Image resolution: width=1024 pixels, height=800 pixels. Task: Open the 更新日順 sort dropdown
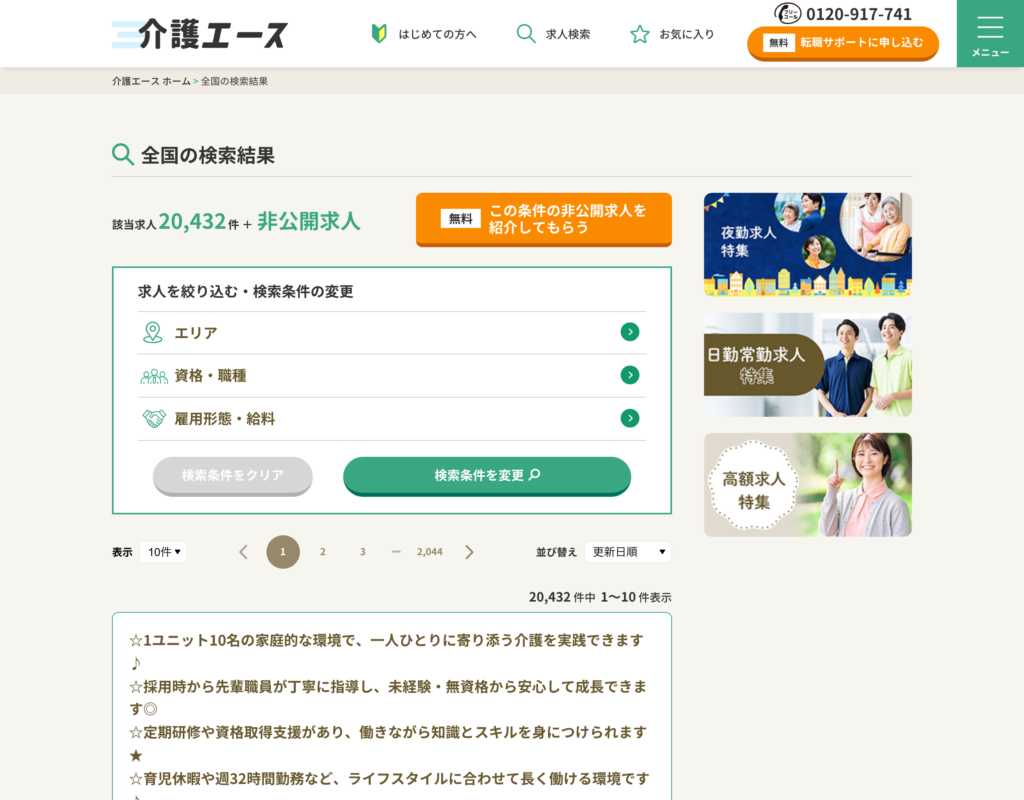click(628, 552)
